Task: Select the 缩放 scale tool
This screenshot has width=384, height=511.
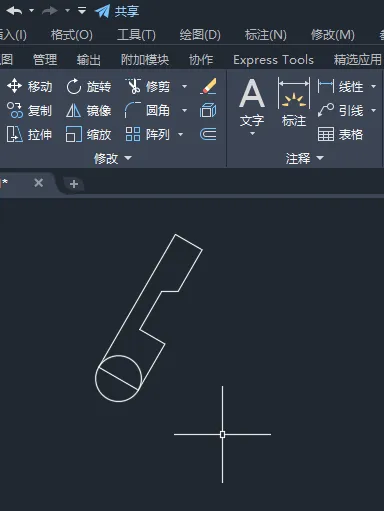Action: (x=88, y=135)
